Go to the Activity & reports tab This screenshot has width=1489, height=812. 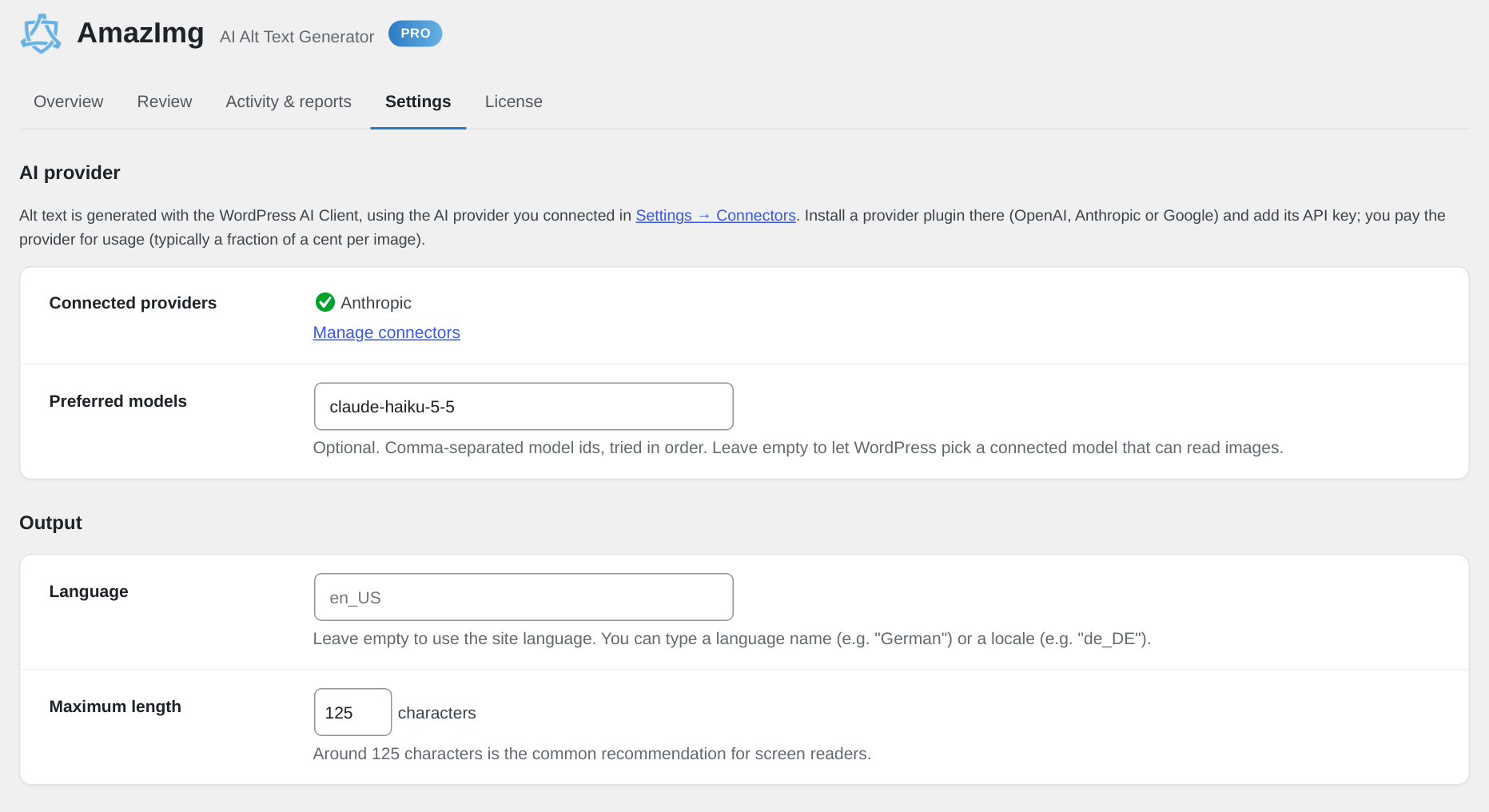[x=289, y=101]
